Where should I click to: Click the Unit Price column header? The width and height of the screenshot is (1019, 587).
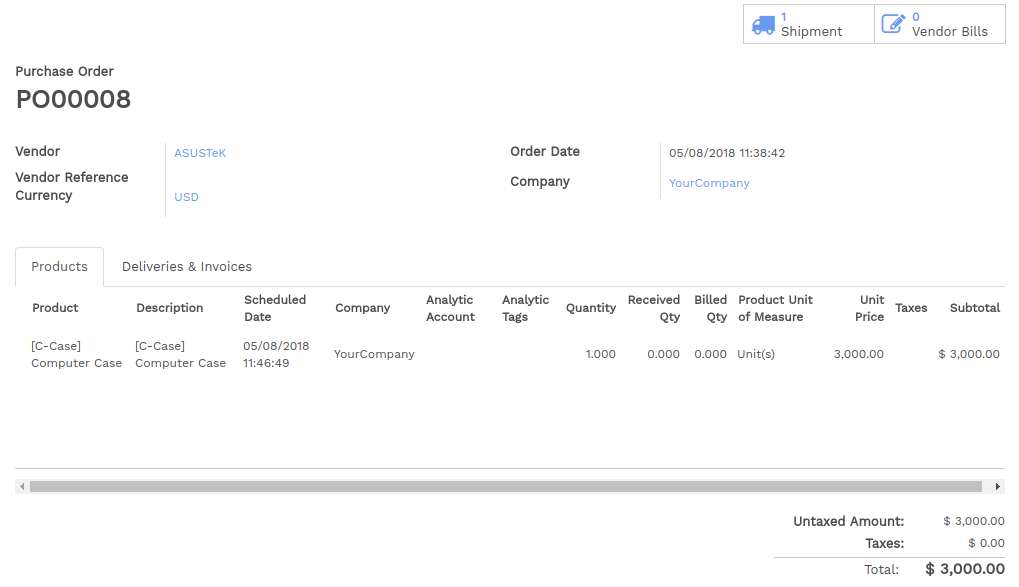(x=869, y=308)
